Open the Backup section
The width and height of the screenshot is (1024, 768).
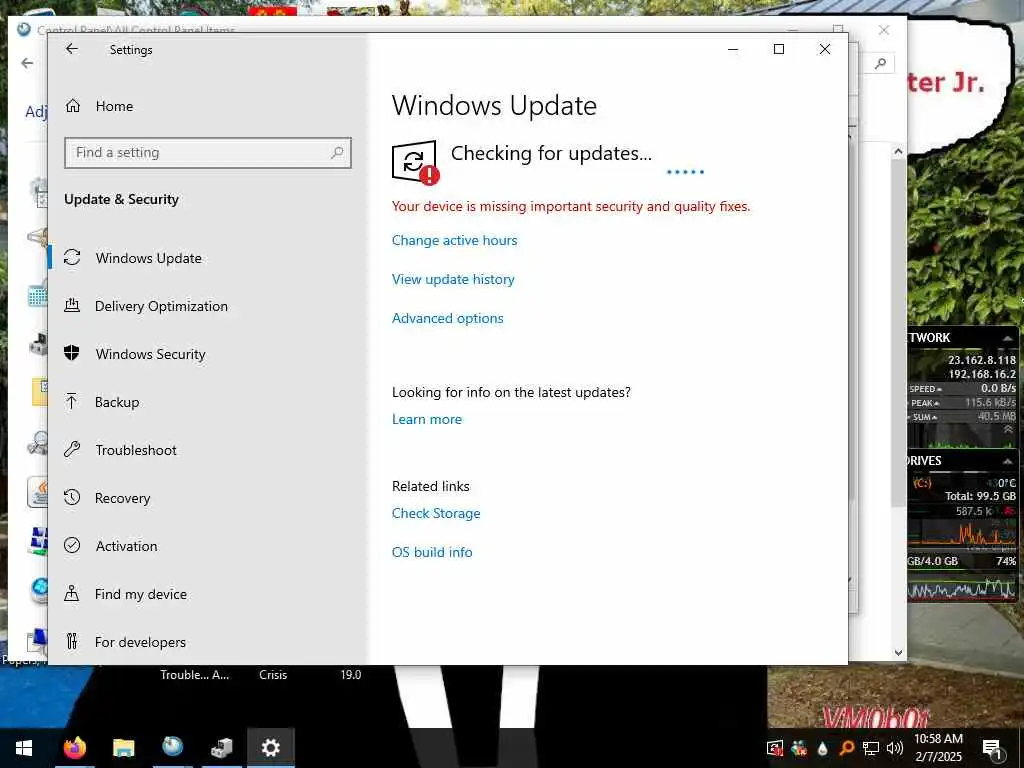tap(116, 402)
